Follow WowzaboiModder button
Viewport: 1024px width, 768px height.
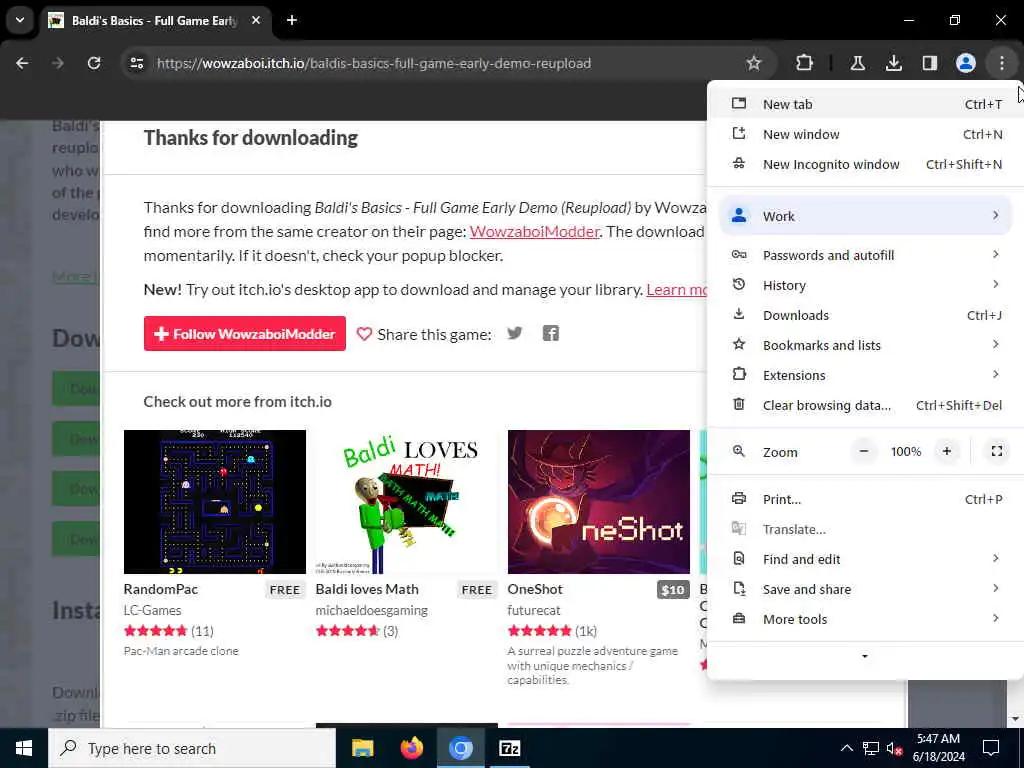245,334
